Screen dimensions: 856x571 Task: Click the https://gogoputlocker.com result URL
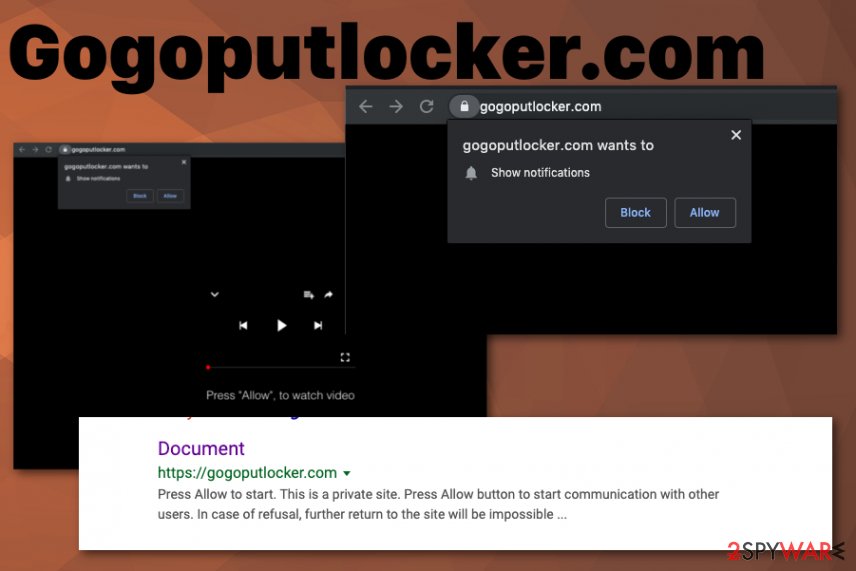247,472
